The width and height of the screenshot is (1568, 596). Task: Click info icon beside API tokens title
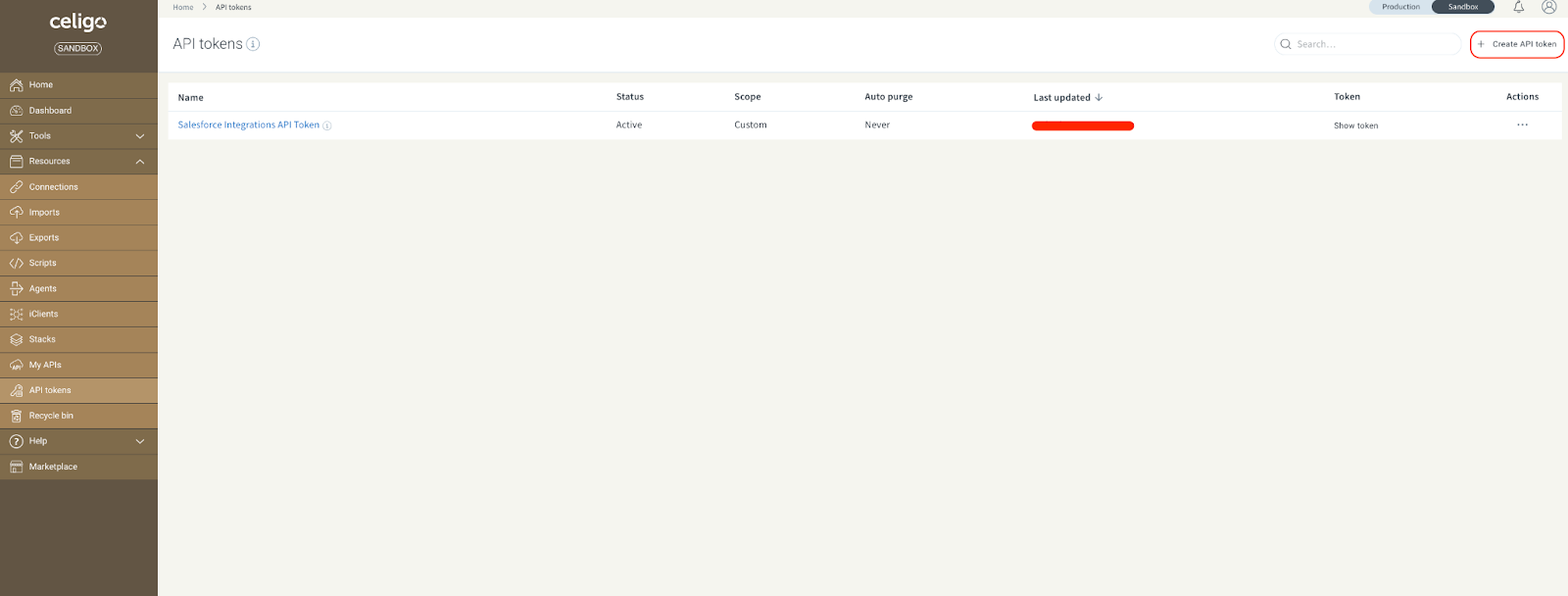253,44
